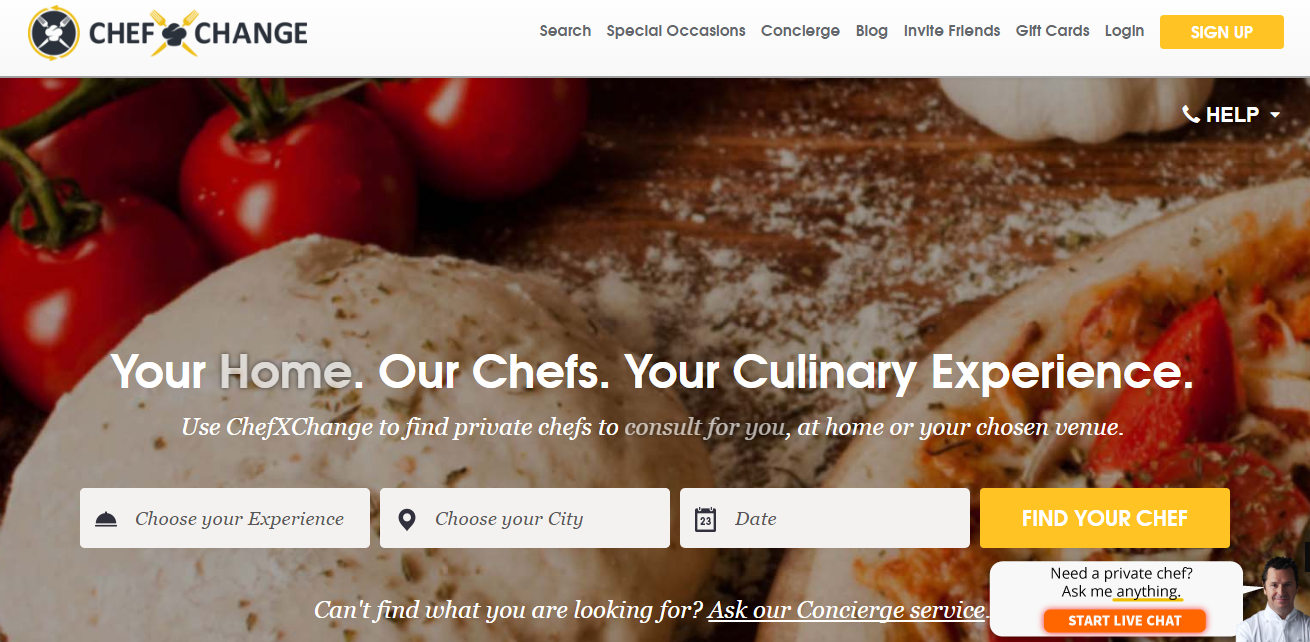1310x642 pixels.
Task: Click the FIND YOUR CHEF button
Action: click(x=1105, y=518)
